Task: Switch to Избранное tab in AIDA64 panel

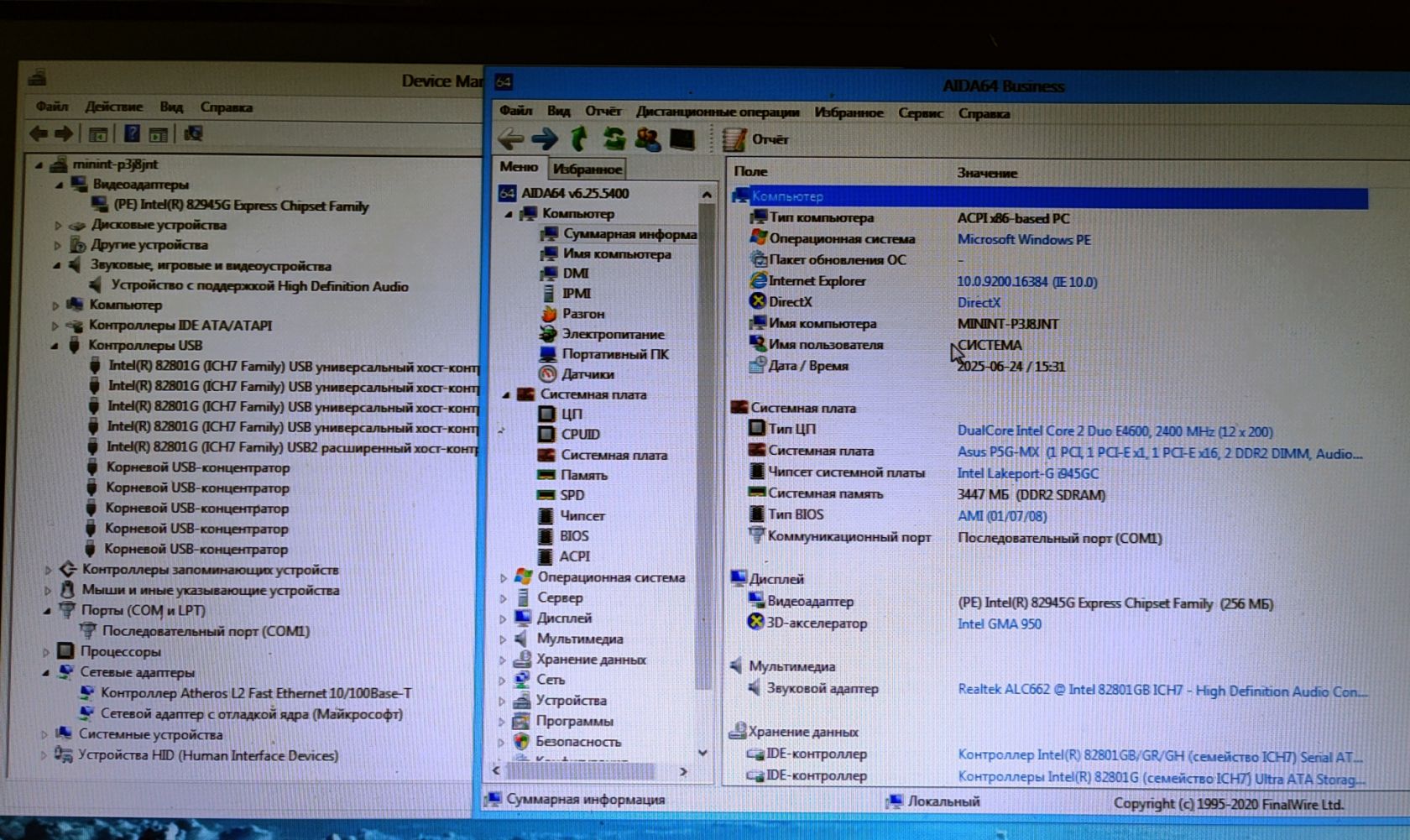Action: tap(587, 169)
